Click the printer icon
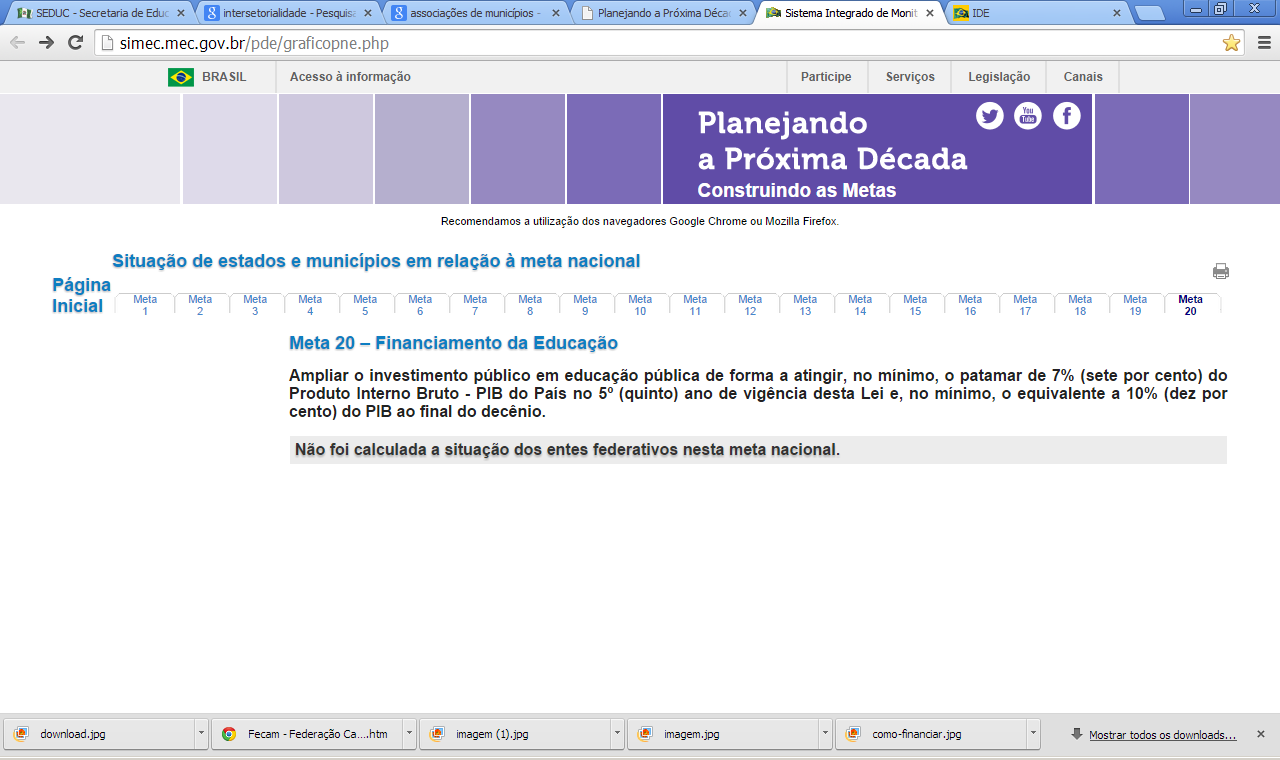Screen dimensions: 1280x760 click(1221, 271)
